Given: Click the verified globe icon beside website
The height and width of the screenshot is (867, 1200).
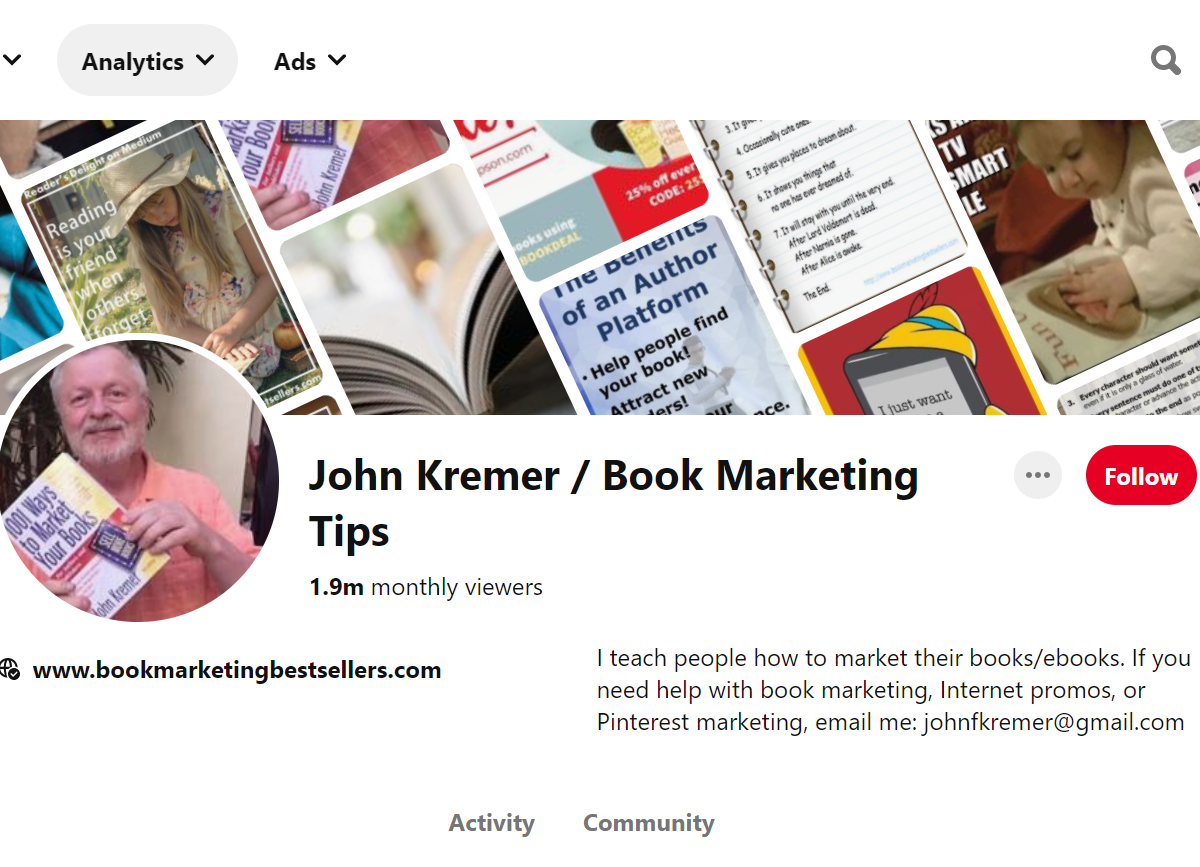Looking at the screenshot, I should [10, 670].
